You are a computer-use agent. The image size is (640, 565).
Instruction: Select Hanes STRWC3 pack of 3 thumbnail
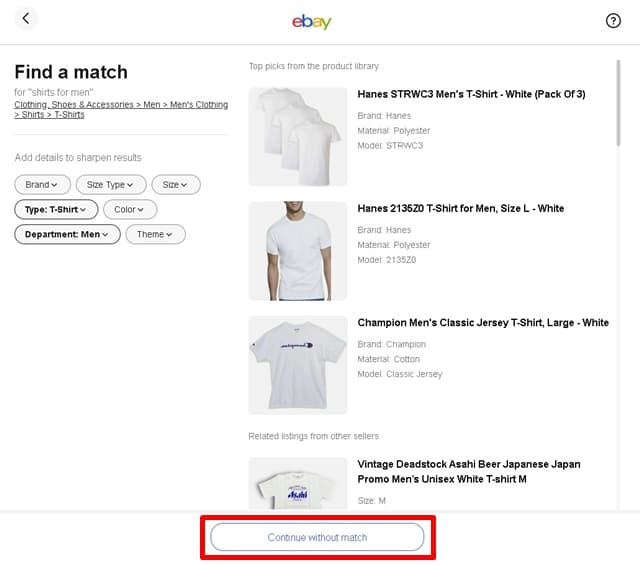(x=297, y=136)
